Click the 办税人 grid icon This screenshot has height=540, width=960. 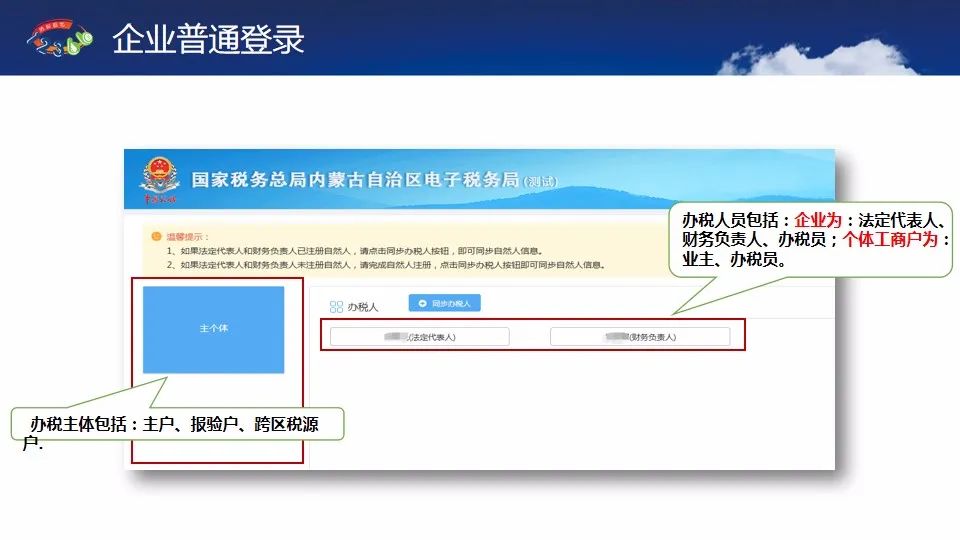pos(336,307)
